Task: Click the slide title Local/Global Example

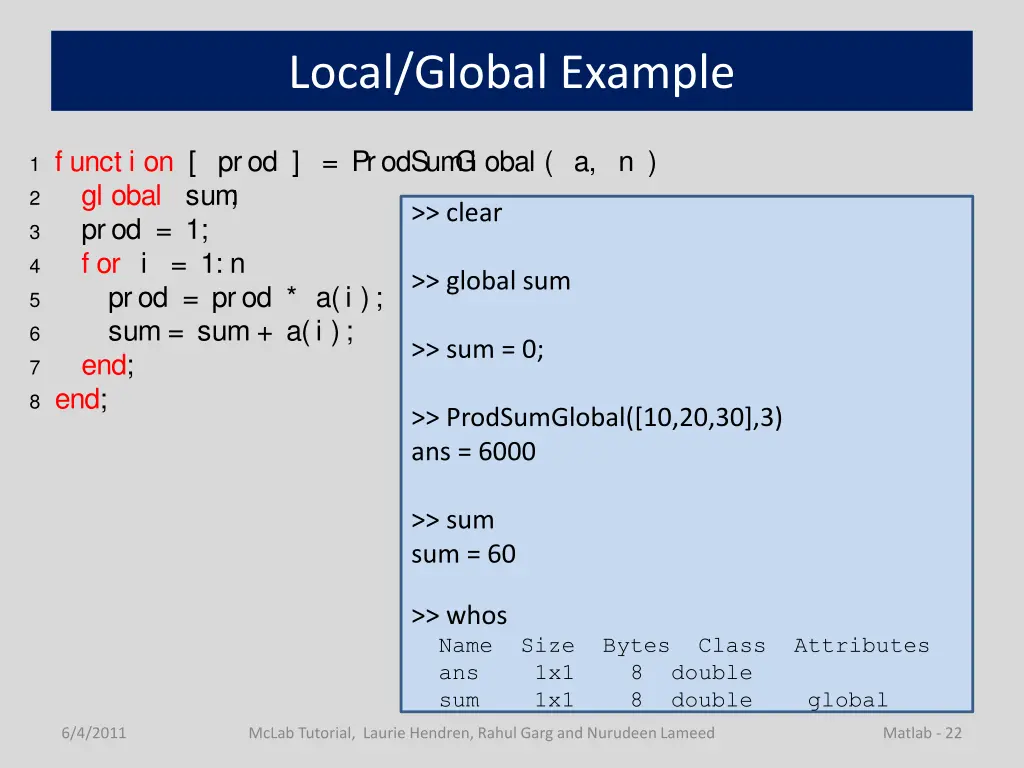Action: click(x=510, y=71)
